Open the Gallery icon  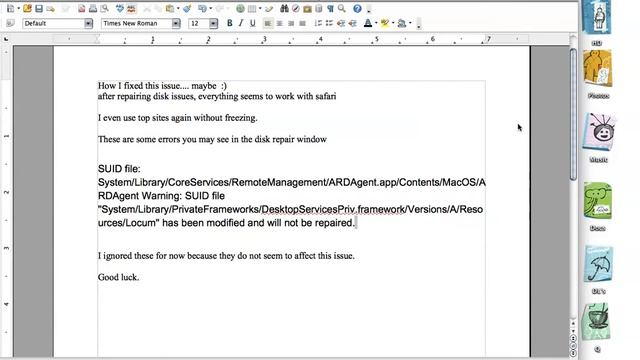coord(307,8)
